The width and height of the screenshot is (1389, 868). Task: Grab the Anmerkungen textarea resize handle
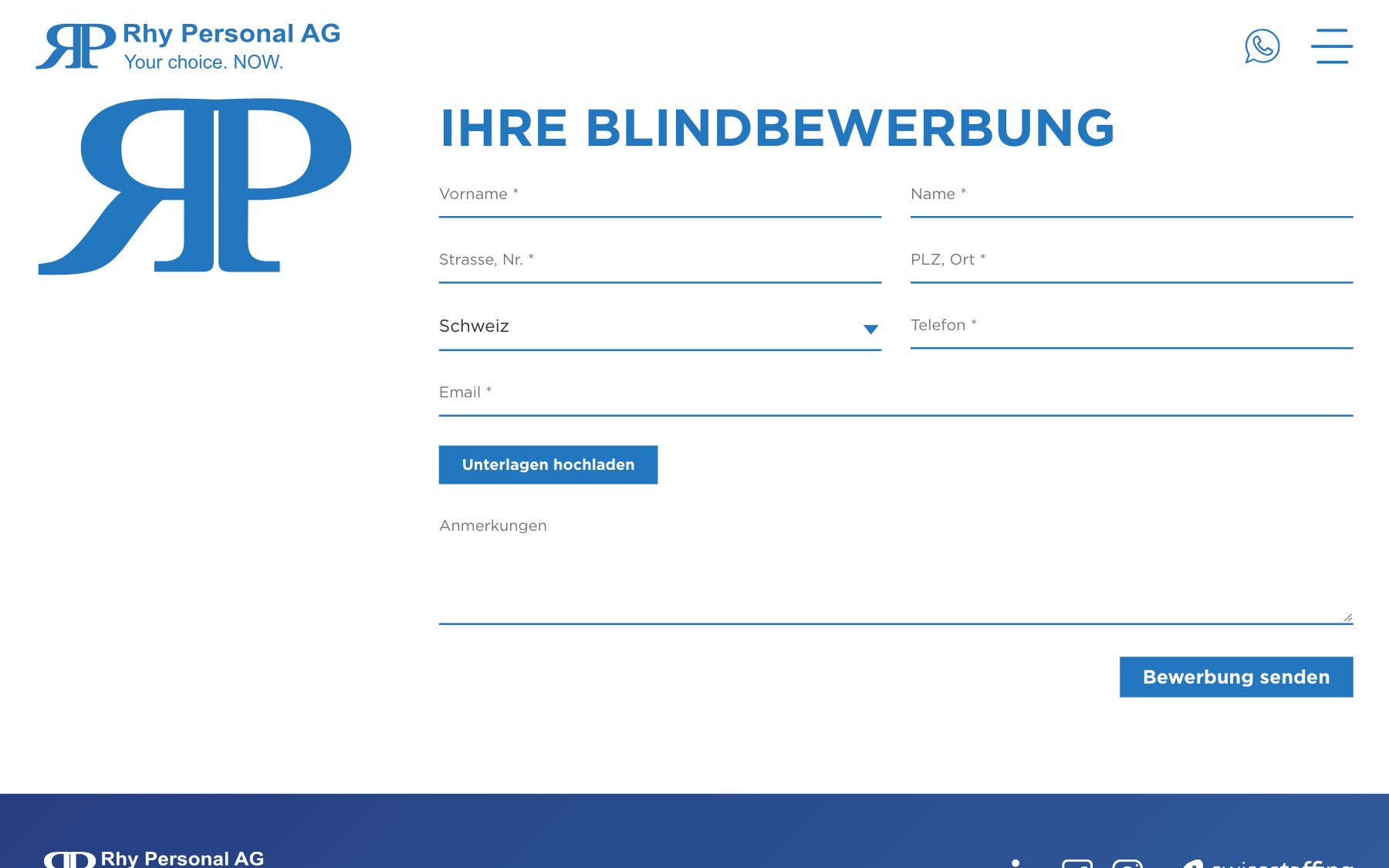(x=1347, y=617)
